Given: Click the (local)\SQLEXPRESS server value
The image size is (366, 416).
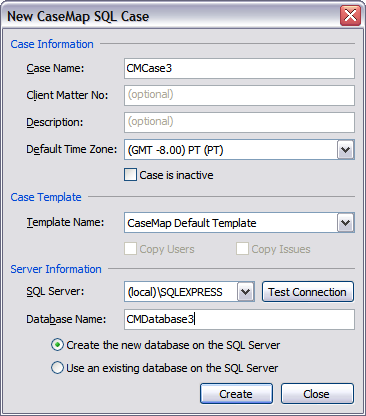Looking at the screenshot, I should 175,292.
